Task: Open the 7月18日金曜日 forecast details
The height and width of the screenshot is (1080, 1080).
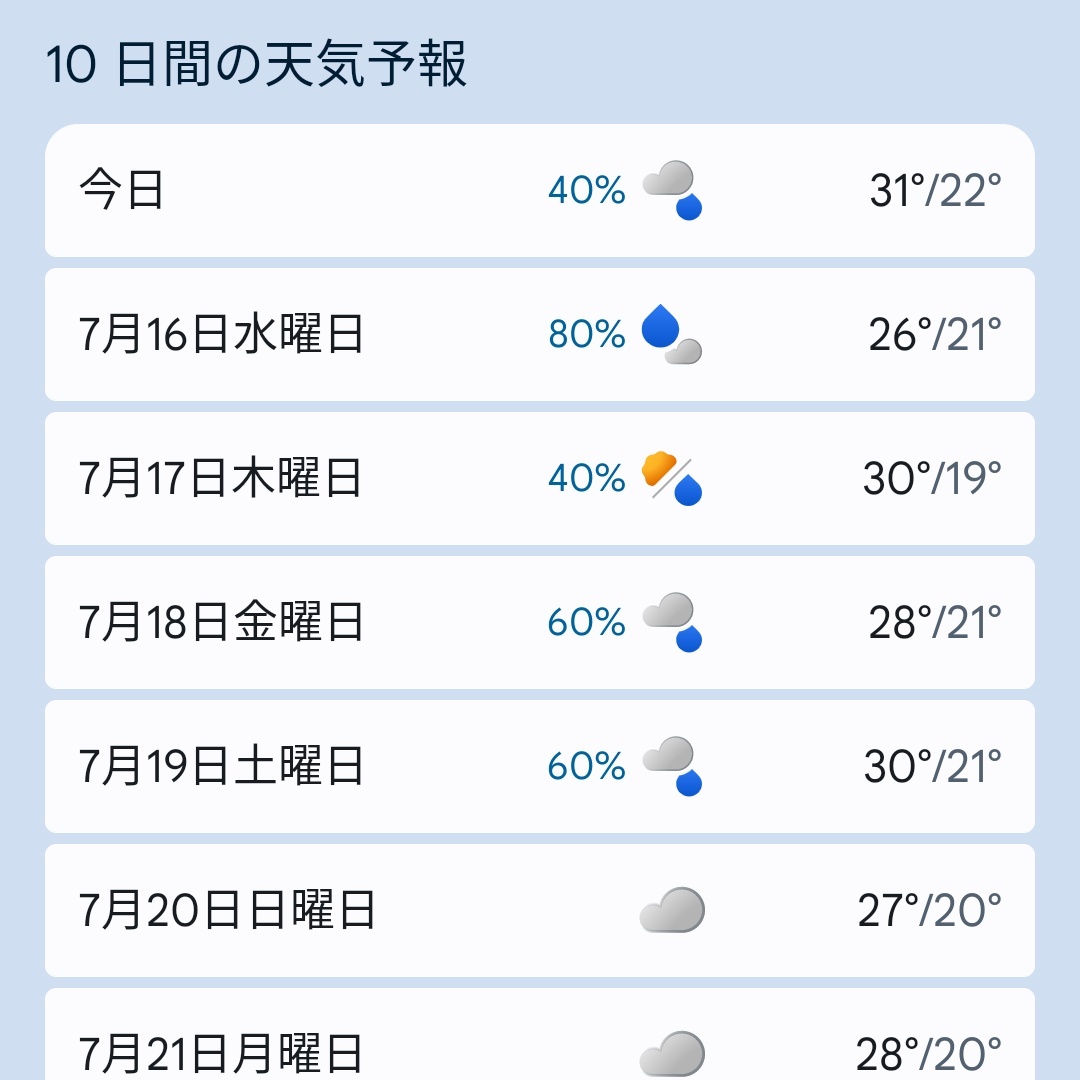Action: click(x=540, y=623)
